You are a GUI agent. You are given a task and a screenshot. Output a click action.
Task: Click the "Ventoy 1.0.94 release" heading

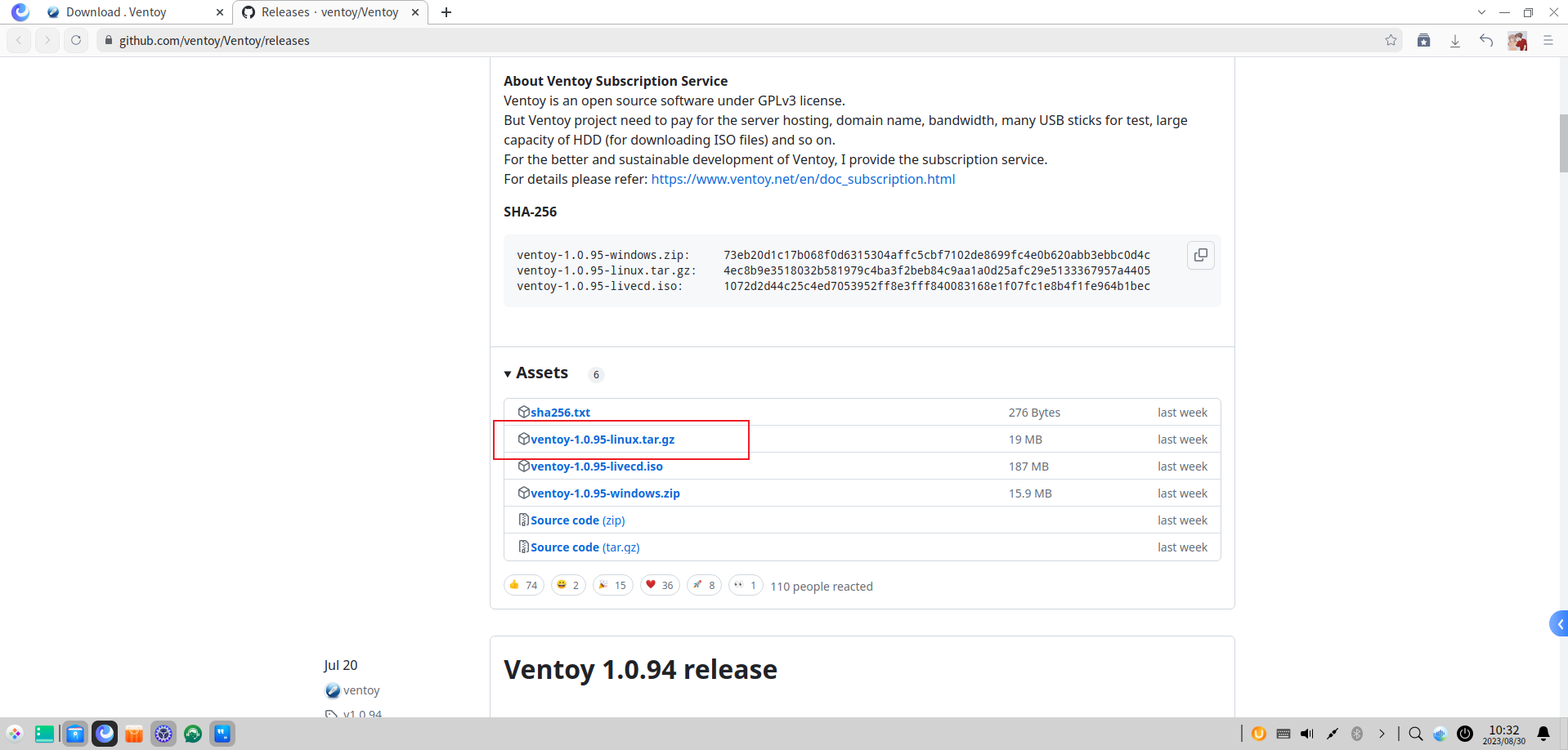coord(640,669)
